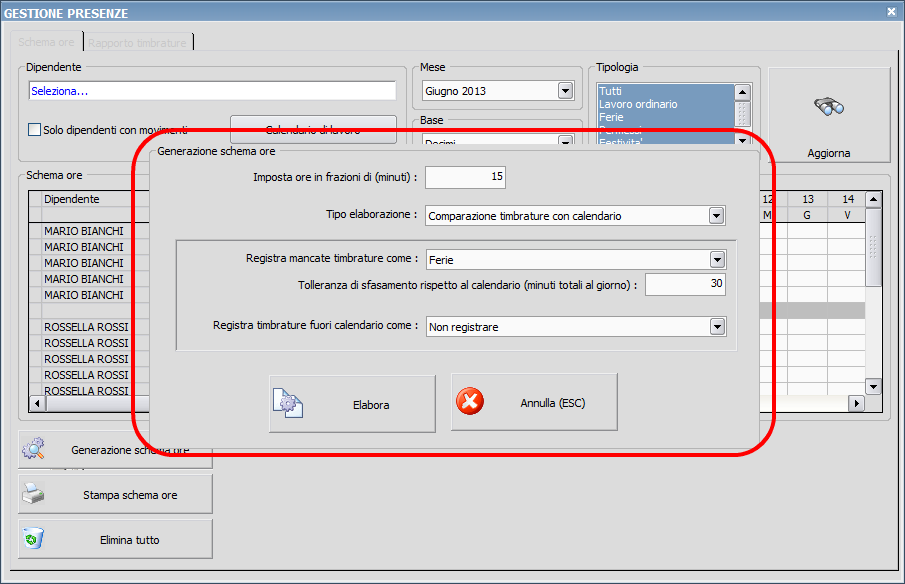Viewport: 905px width, 584px height.
Task: Click the red X Annulla icon
Action: tap(469, 402)
